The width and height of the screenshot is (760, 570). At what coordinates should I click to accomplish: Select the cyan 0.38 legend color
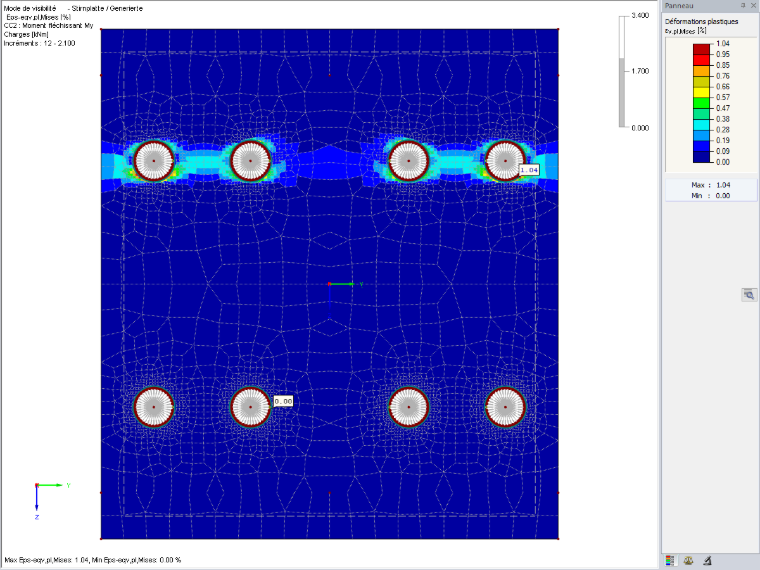(x=701, y=124)
